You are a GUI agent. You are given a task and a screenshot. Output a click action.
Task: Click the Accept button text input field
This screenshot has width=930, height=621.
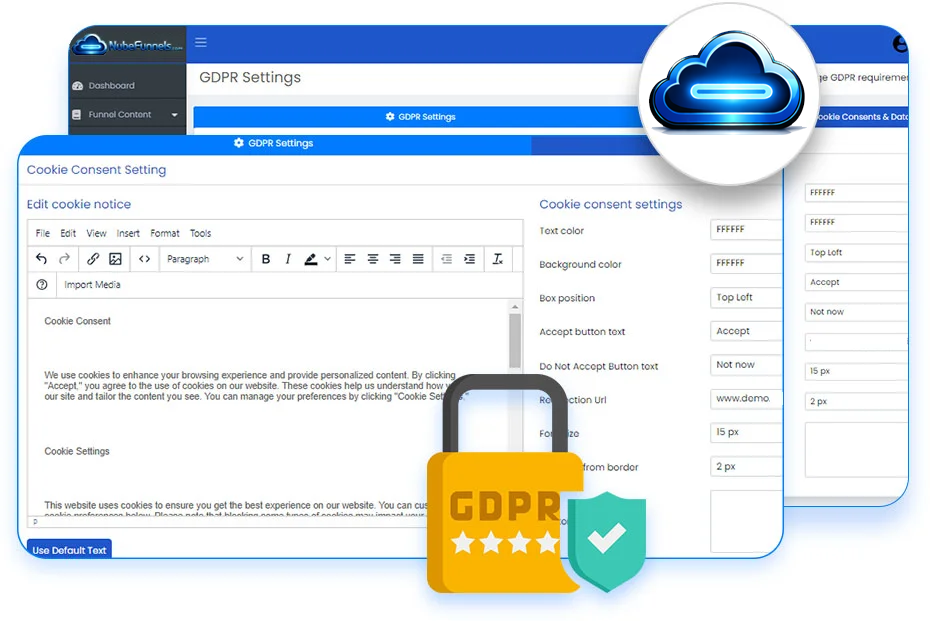pos(745,331)
